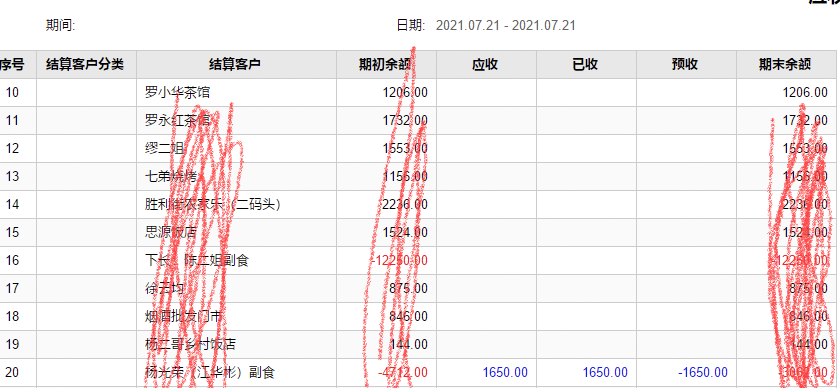Viewport: 840px width, 388px height.
Task: Click the 期末余额 column header
Action: (786, 65)
